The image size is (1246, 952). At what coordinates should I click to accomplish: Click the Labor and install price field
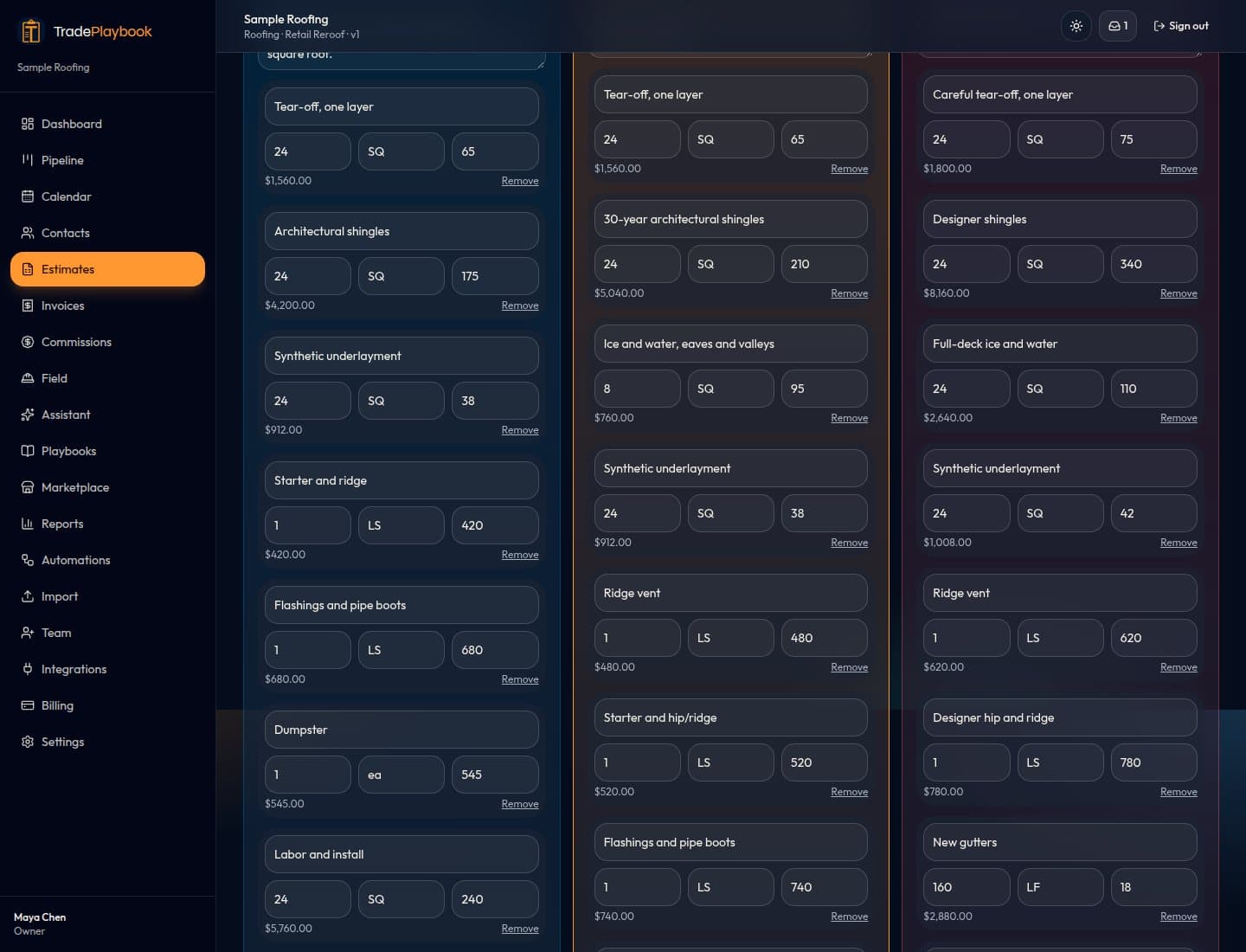[x=495, y=899]
